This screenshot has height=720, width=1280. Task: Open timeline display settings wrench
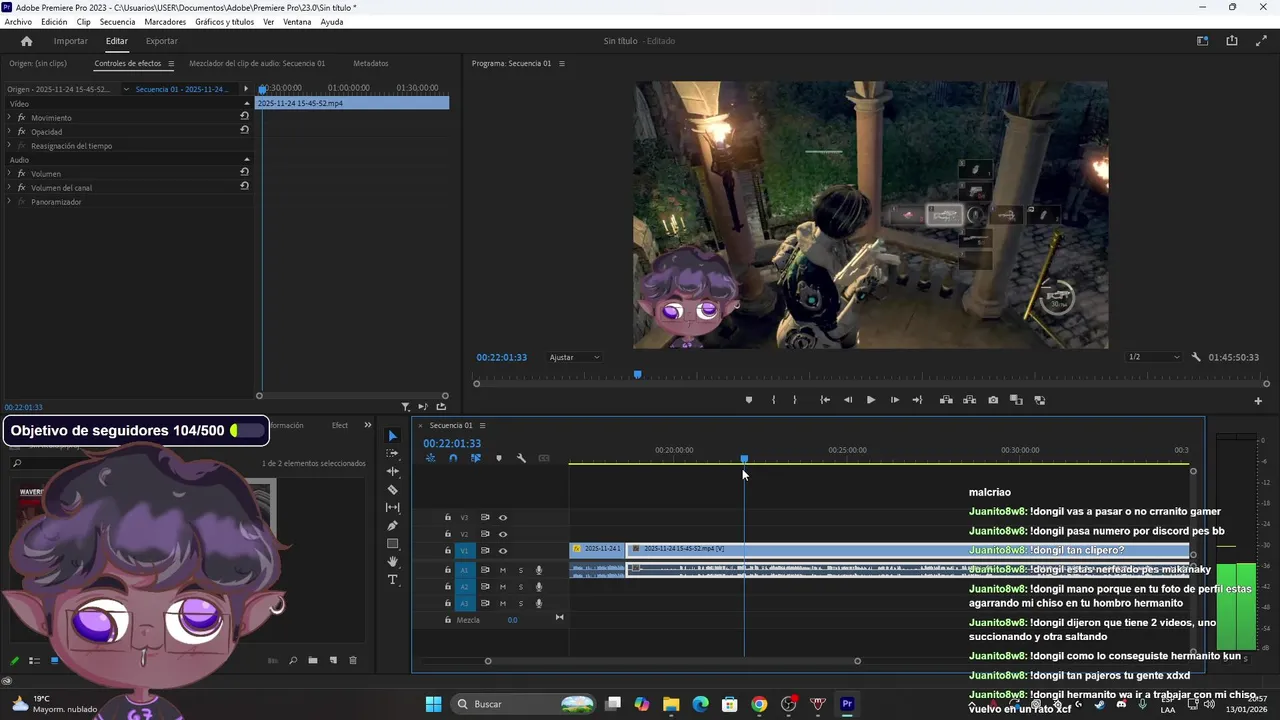point(521,458)
